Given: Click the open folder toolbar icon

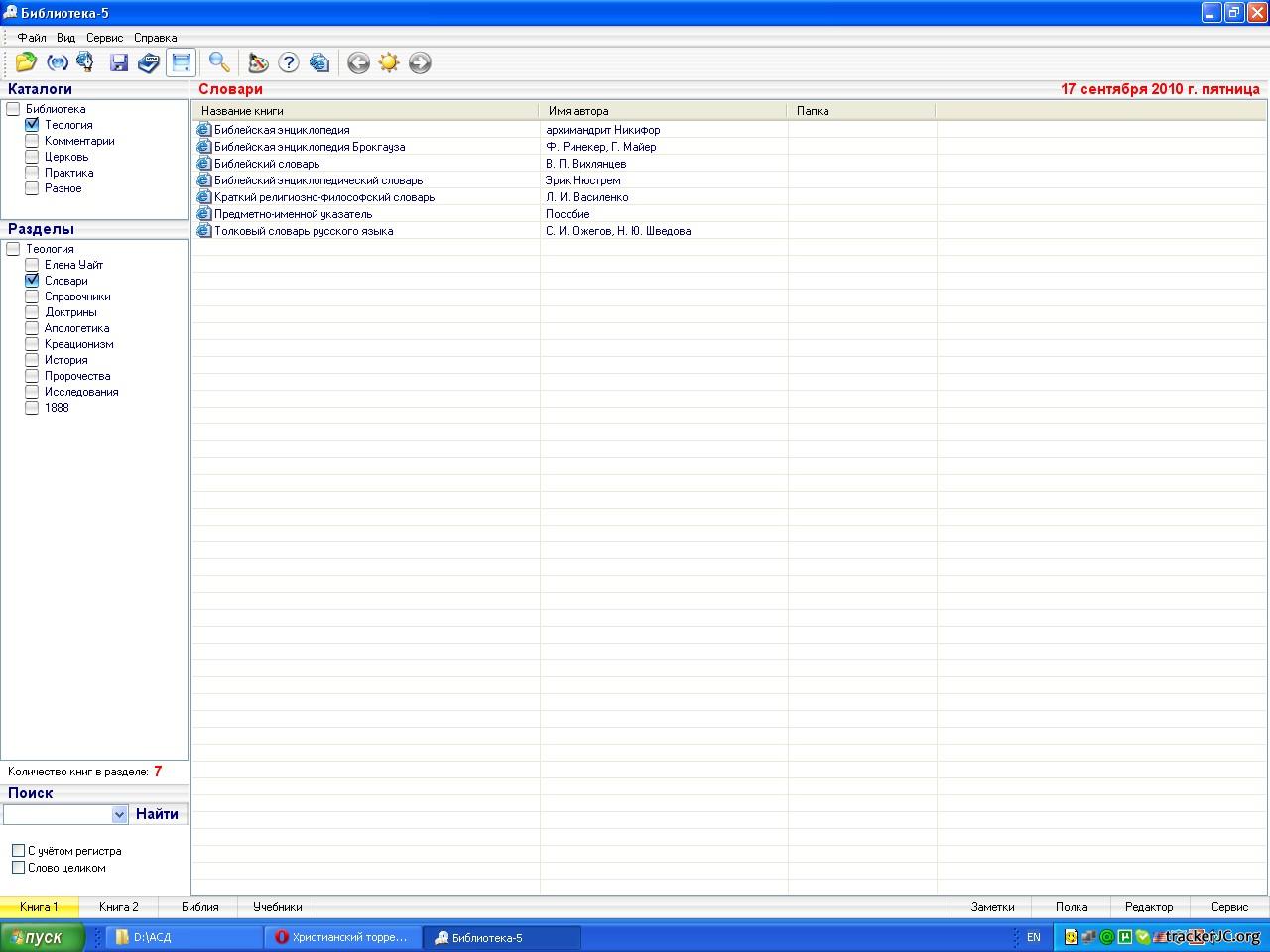Looking at the screenshot, I should pyautogui.click(x=26, y=62).
